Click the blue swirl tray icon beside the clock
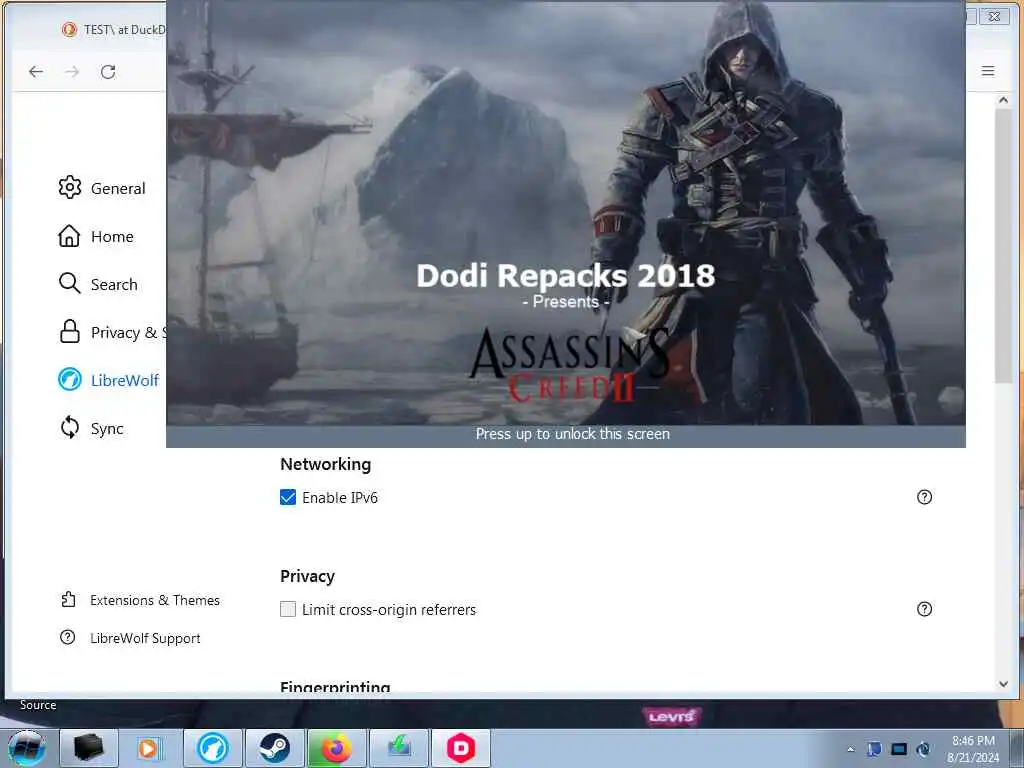 [x=923, y=749]
